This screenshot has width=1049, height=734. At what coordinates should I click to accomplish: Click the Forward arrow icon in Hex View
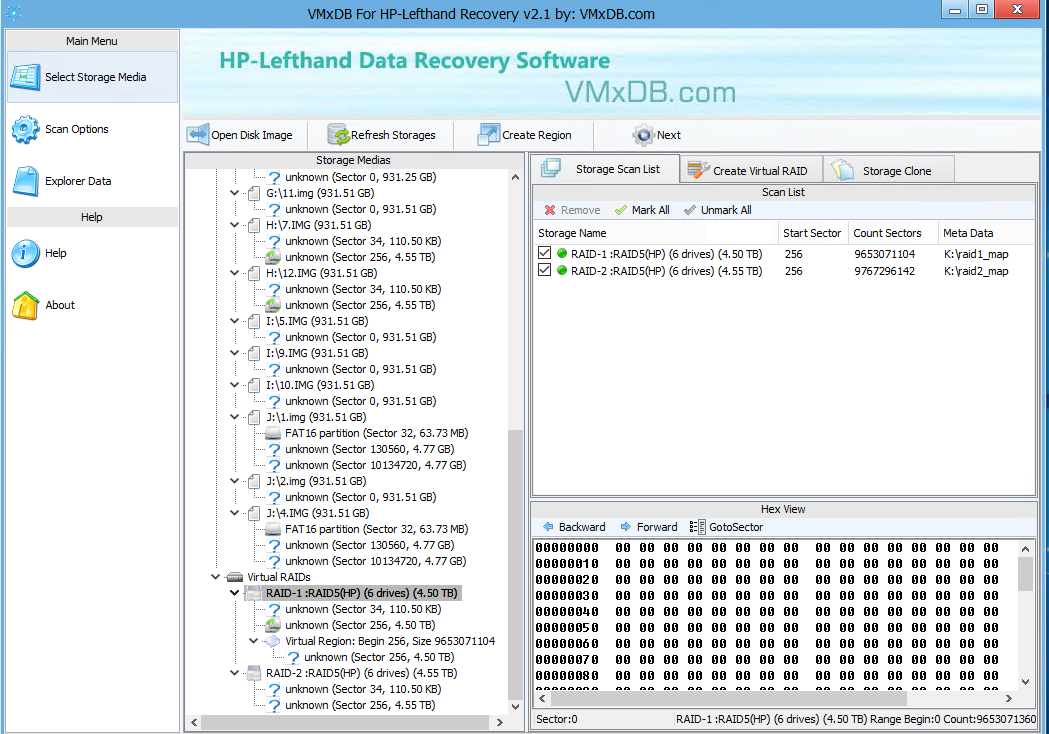click(626, 527)
